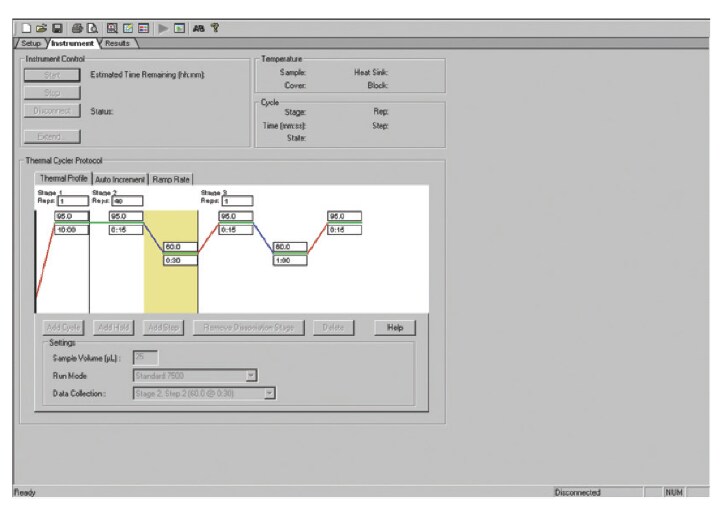Save the document with the floppy disk icon
This screenshot has height=514, width=724.
tap(57, 28)
